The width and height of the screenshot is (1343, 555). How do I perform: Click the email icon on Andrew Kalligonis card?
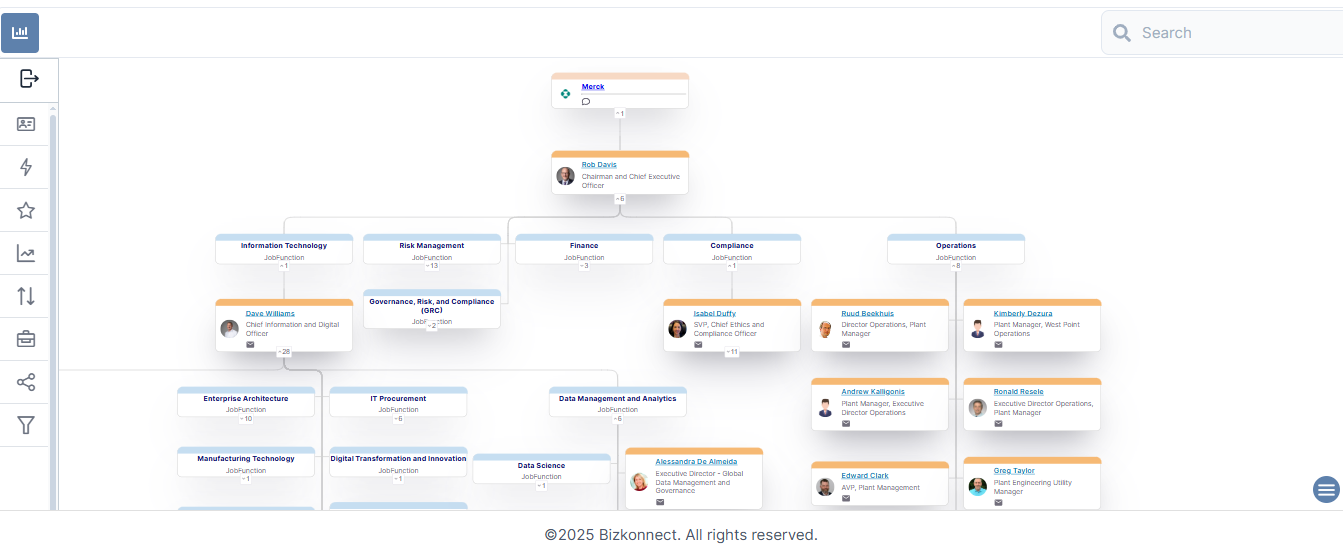(846, 423)
